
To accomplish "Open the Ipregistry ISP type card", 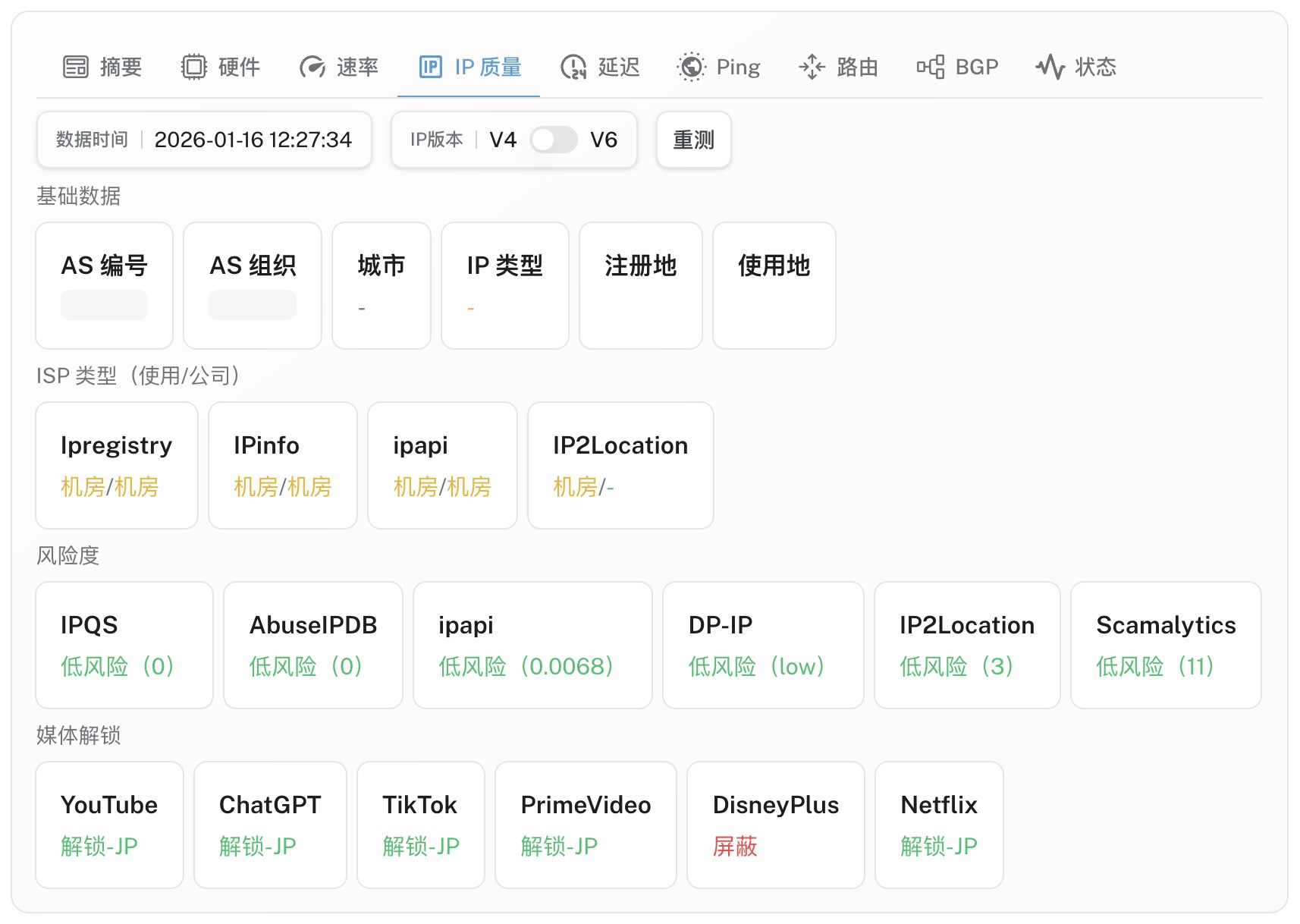I will 117,465.
